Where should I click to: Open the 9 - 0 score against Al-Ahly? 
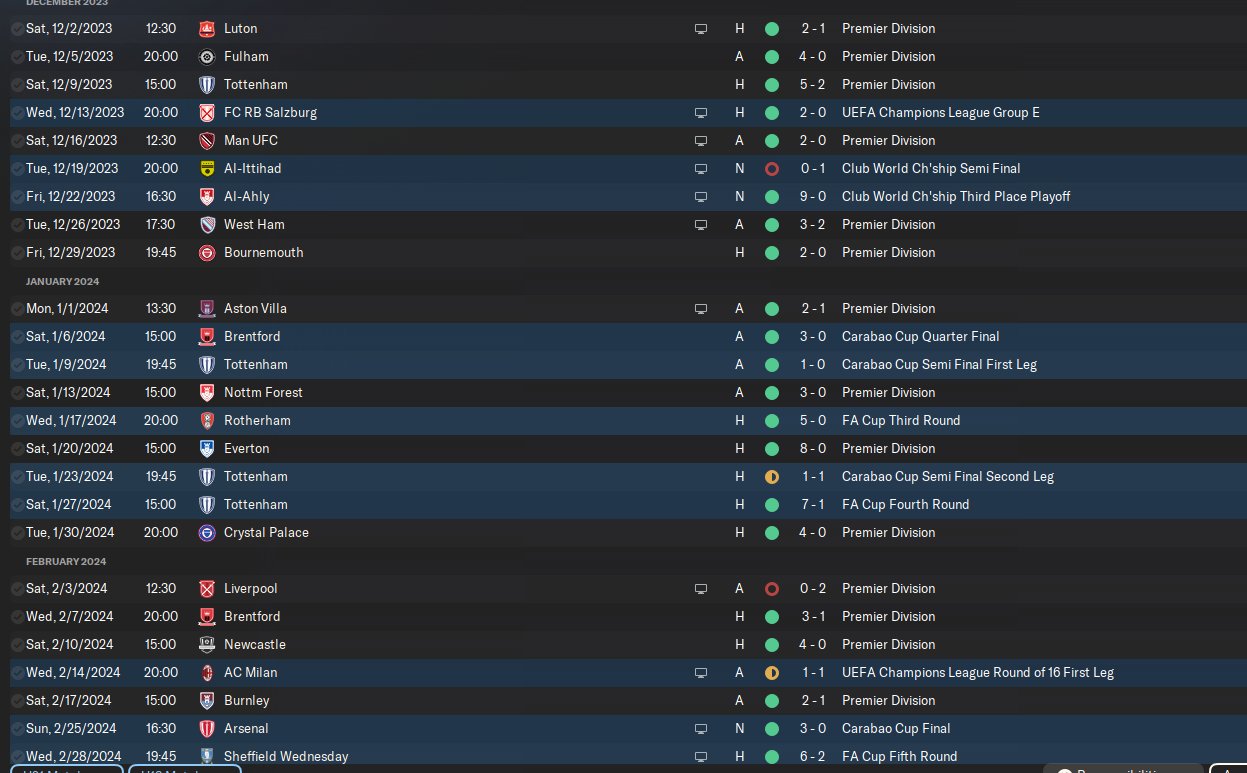coord(812,197)
